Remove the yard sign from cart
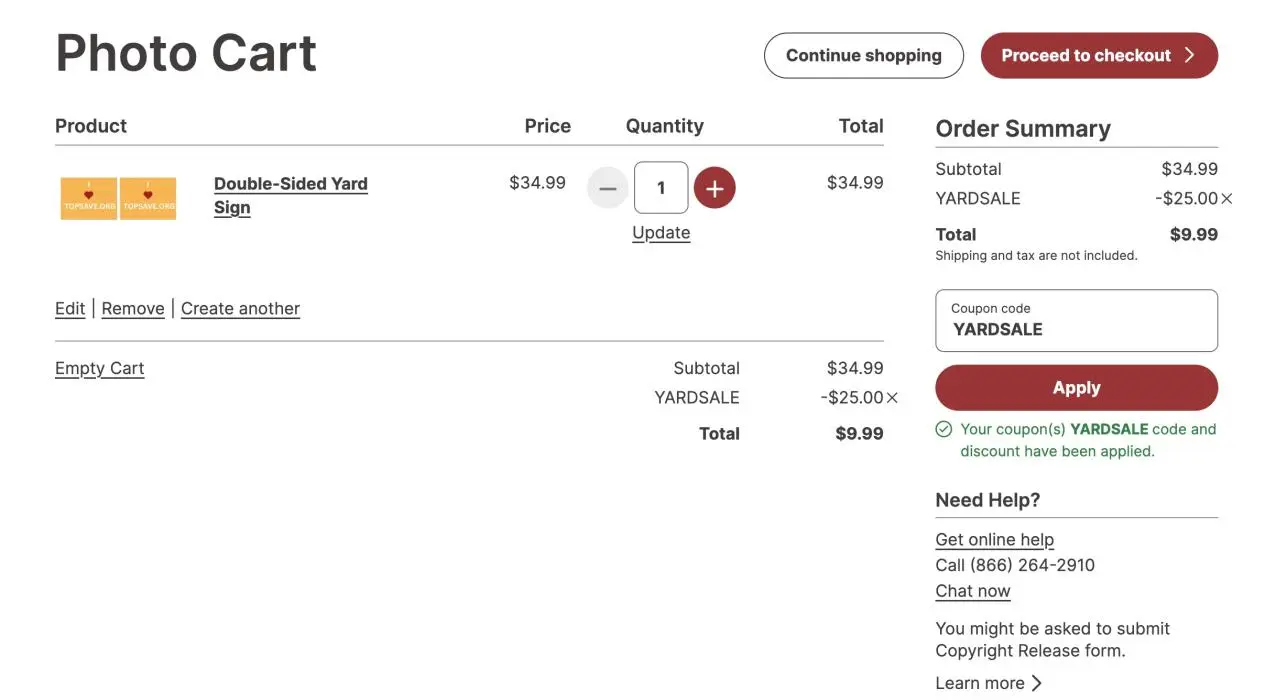 point(133,309)
